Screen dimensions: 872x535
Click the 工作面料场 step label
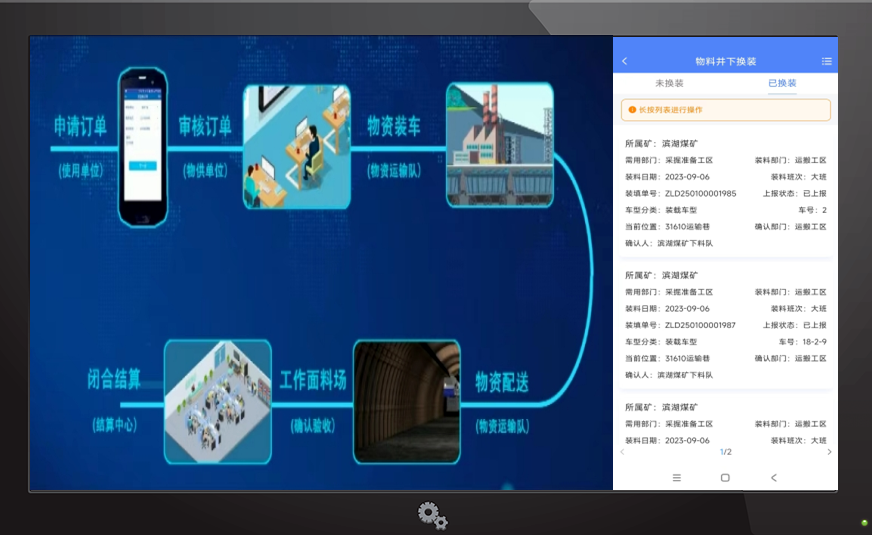click(x=313, y=380)
